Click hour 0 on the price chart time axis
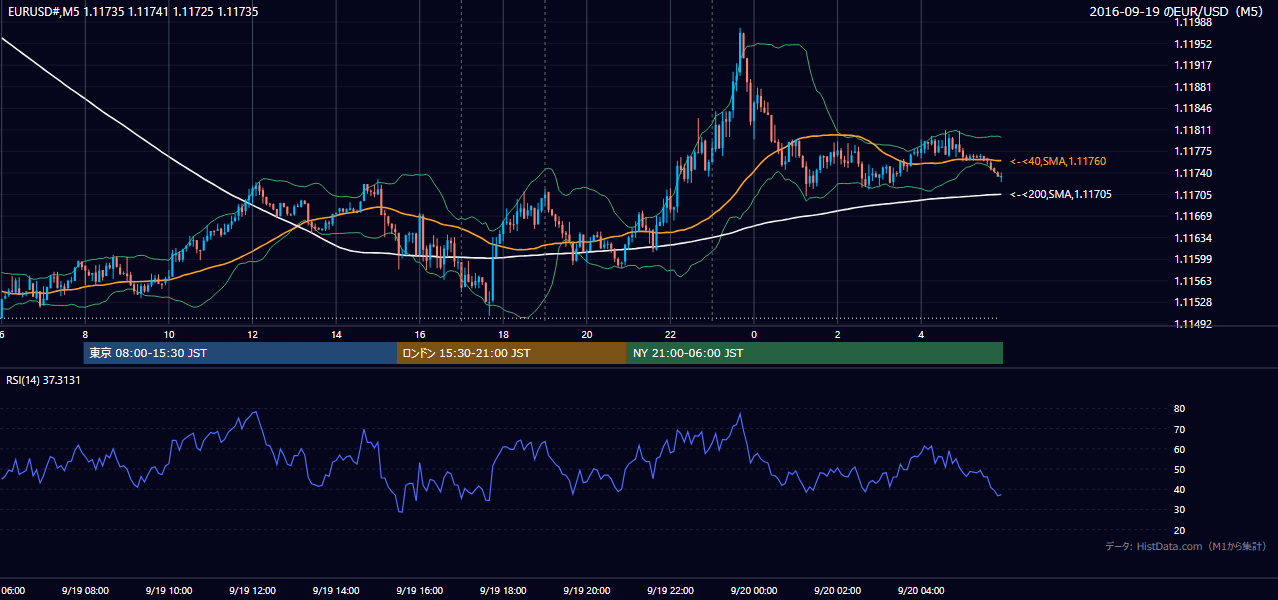The image size is (1278, 600). [754, 334]
